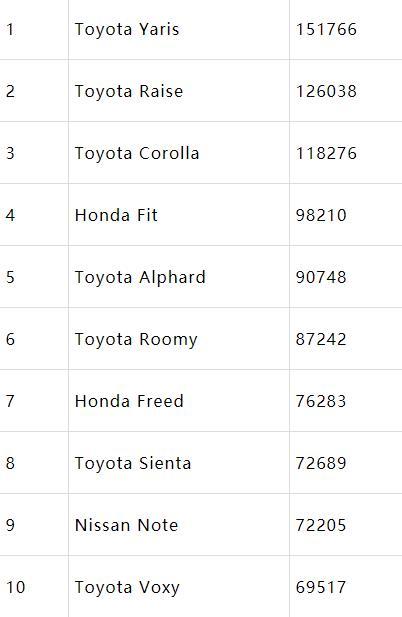Select the Toyota Sienta cell
402x617 pixels.
point(179,463)
